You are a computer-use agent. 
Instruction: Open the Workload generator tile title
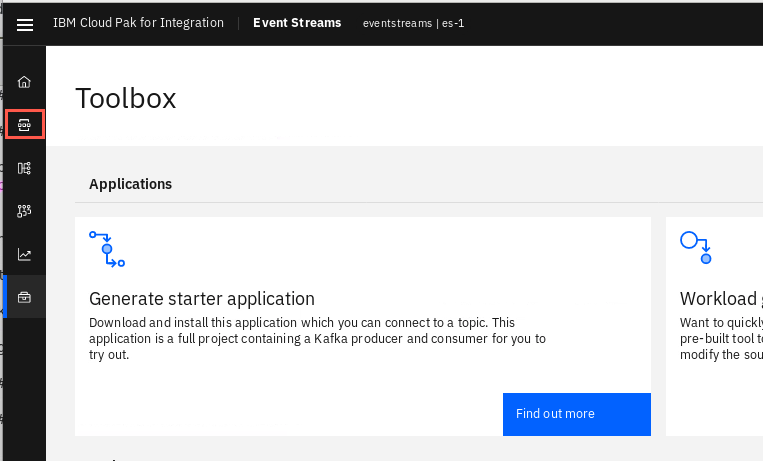pyautogui.click(x=721, y=299)
